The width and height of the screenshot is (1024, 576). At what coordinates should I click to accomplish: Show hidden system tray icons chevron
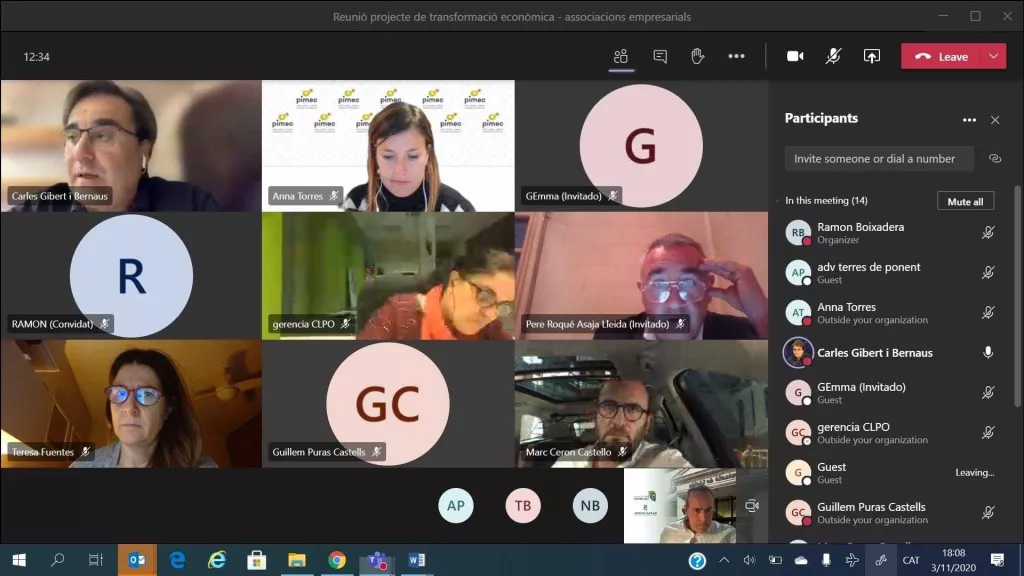tap(724, 560)
